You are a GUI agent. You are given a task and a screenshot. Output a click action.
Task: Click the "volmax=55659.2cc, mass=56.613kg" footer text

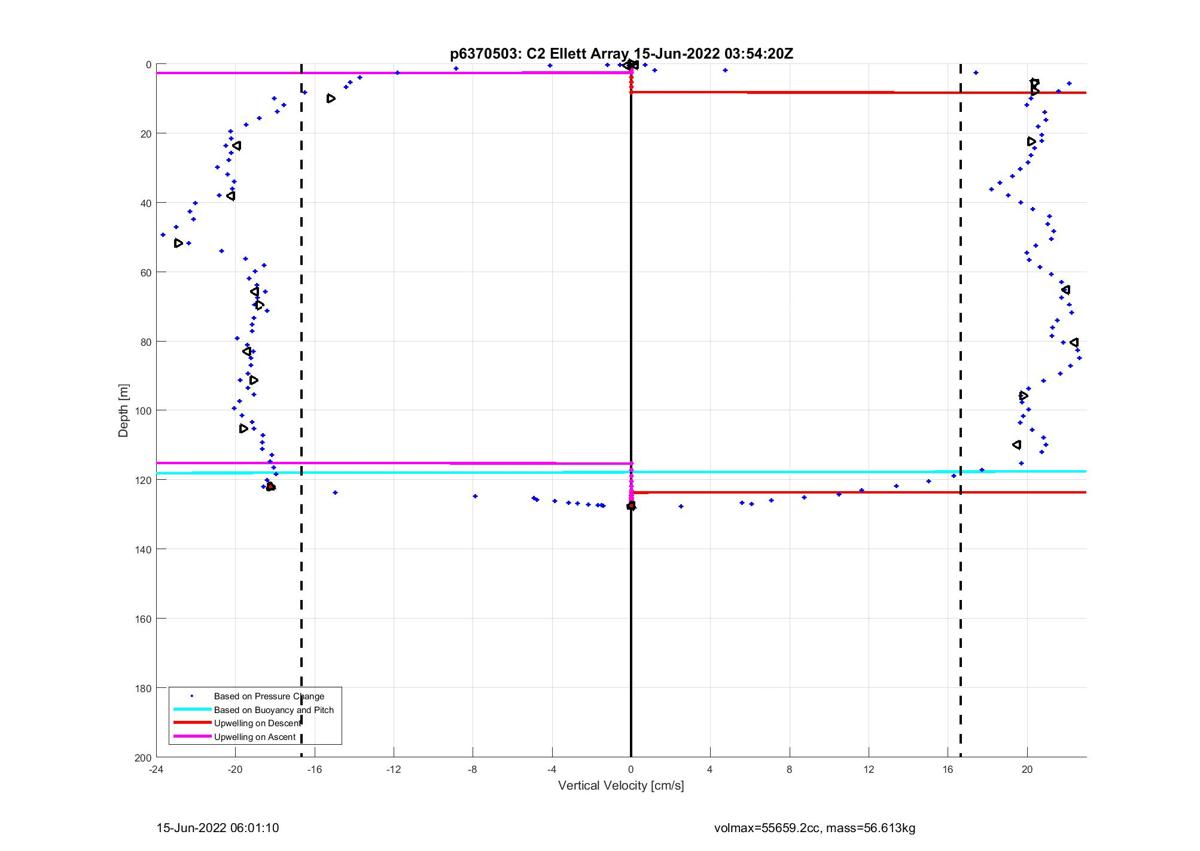815,828
